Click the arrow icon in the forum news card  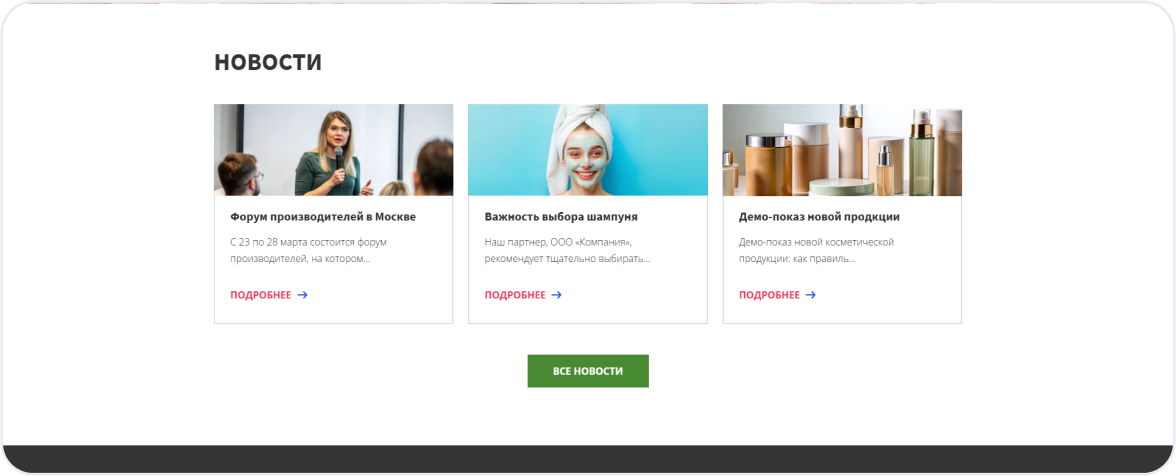pos(302,295)
